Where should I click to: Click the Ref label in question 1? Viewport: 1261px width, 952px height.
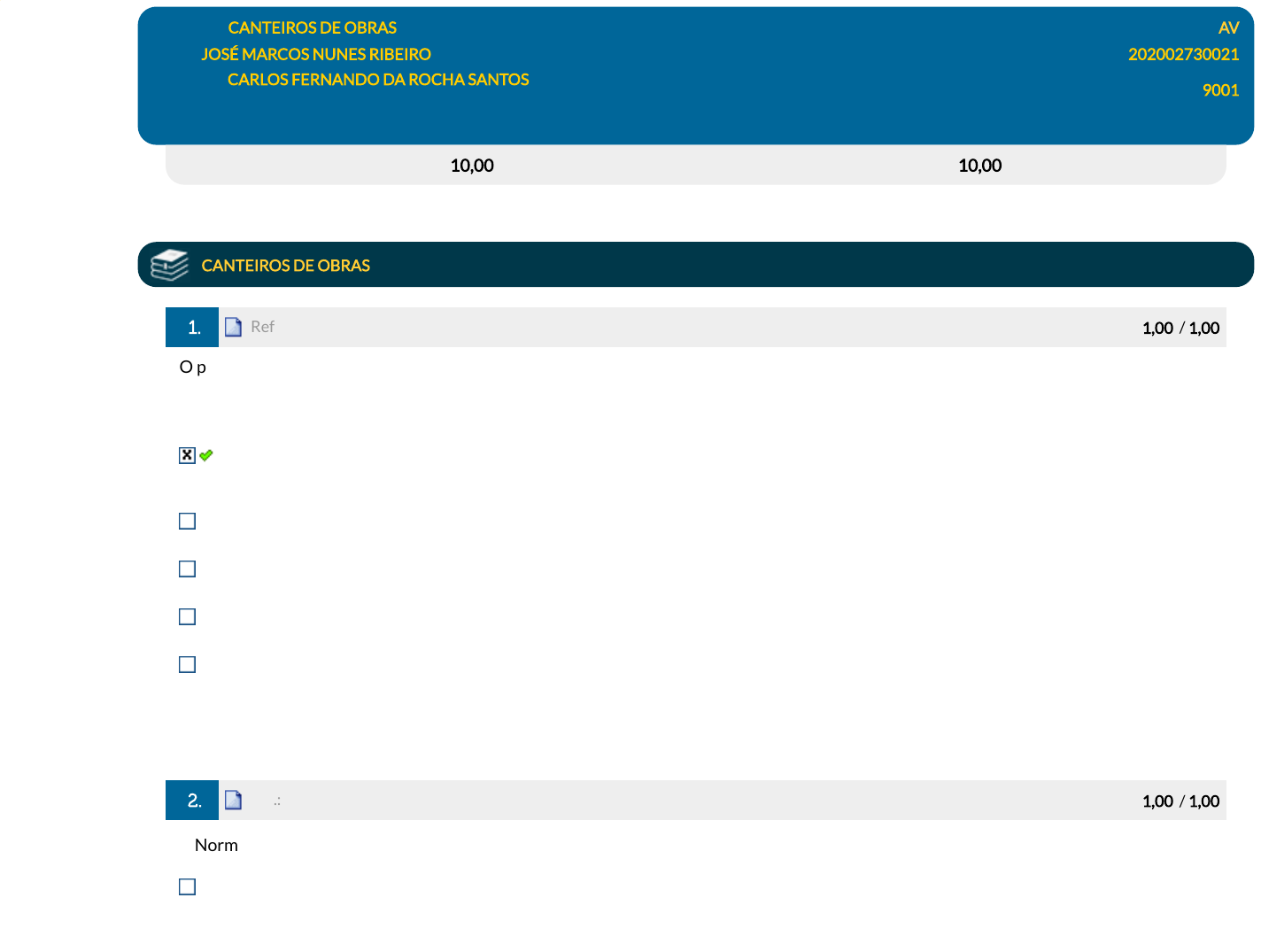(262, 327)
